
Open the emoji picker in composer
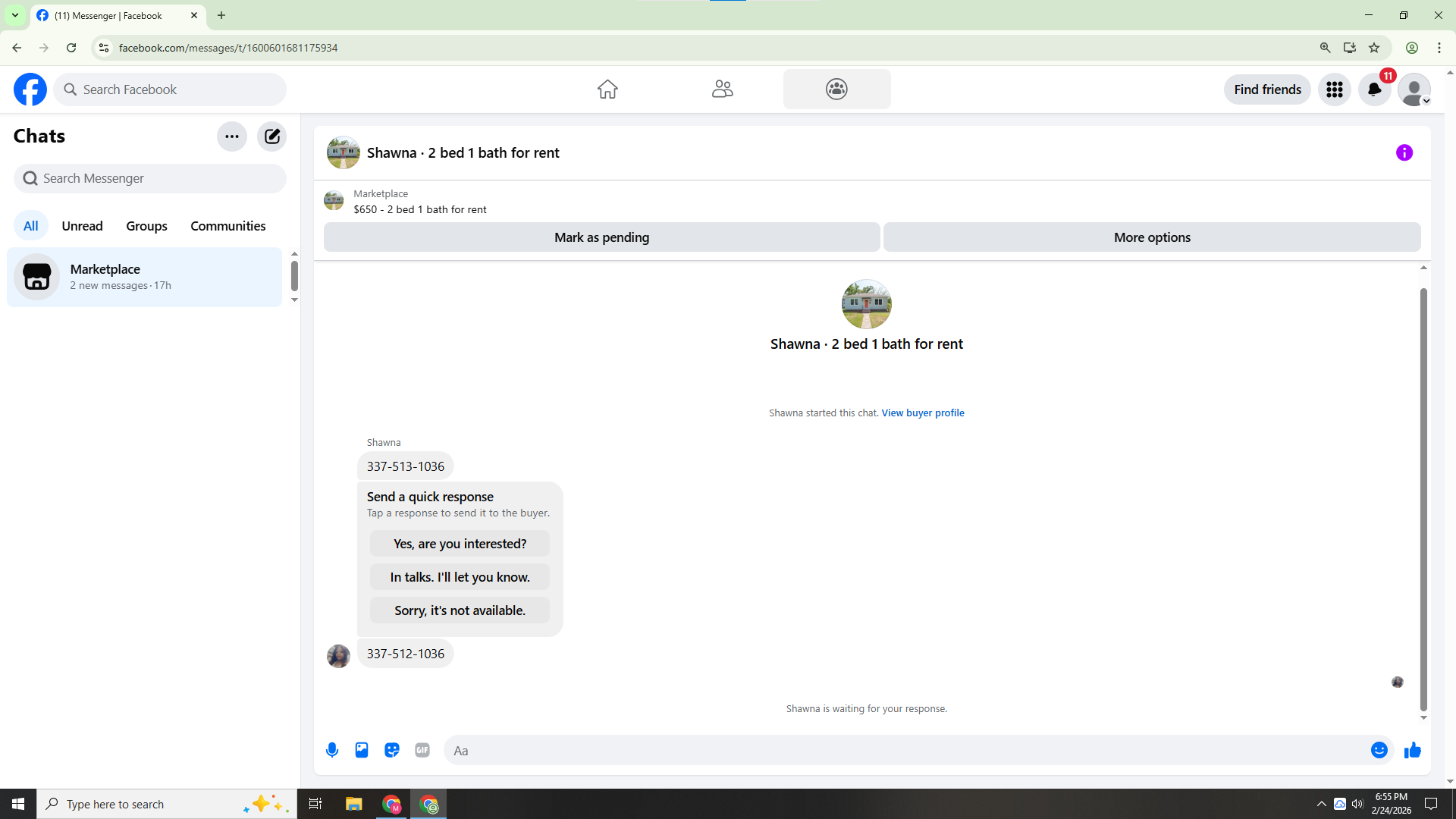tap(1379, 750)
